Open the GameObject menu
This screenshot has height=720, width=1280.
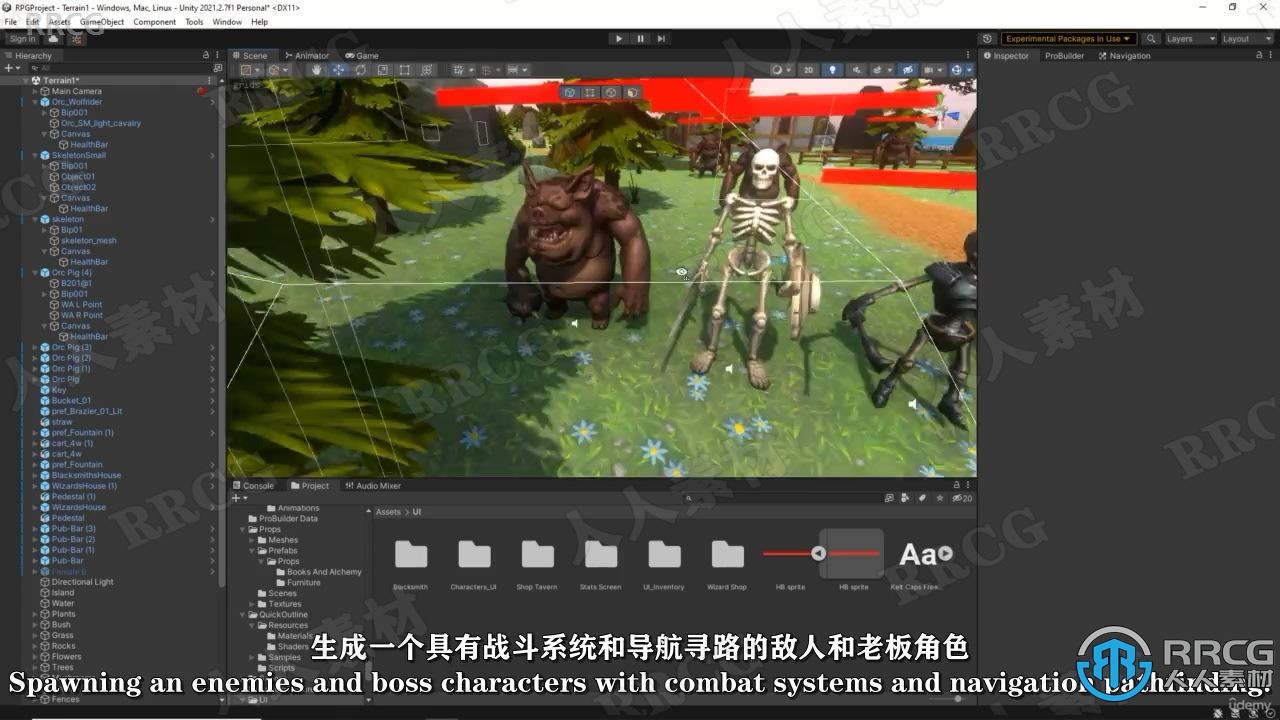pyautogui.click(x=102, y=21)
